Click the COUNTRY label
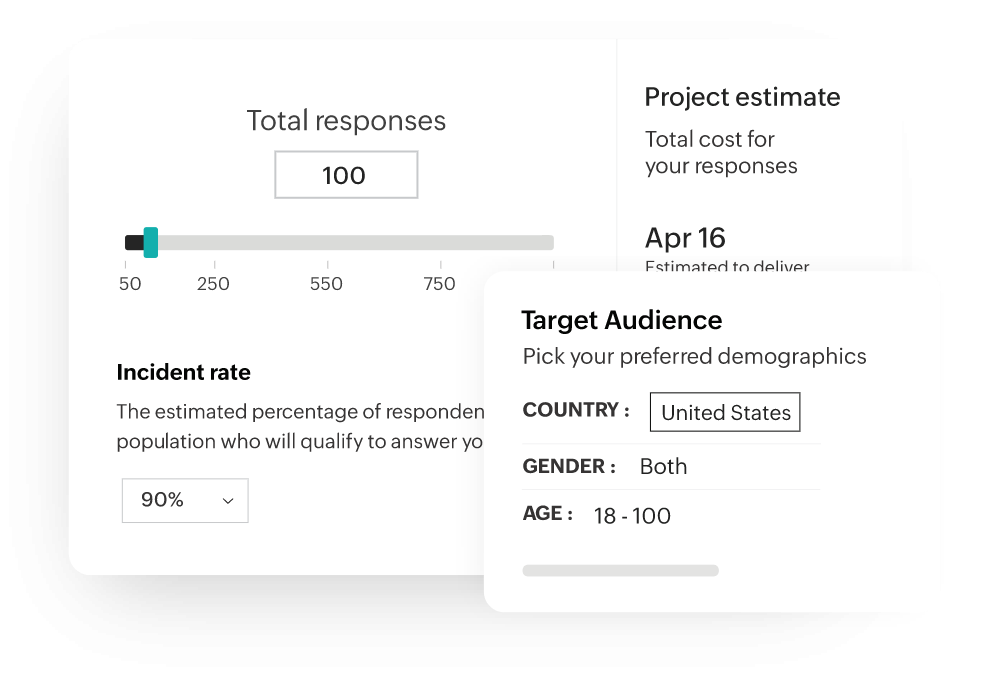 tap(575, 410)
